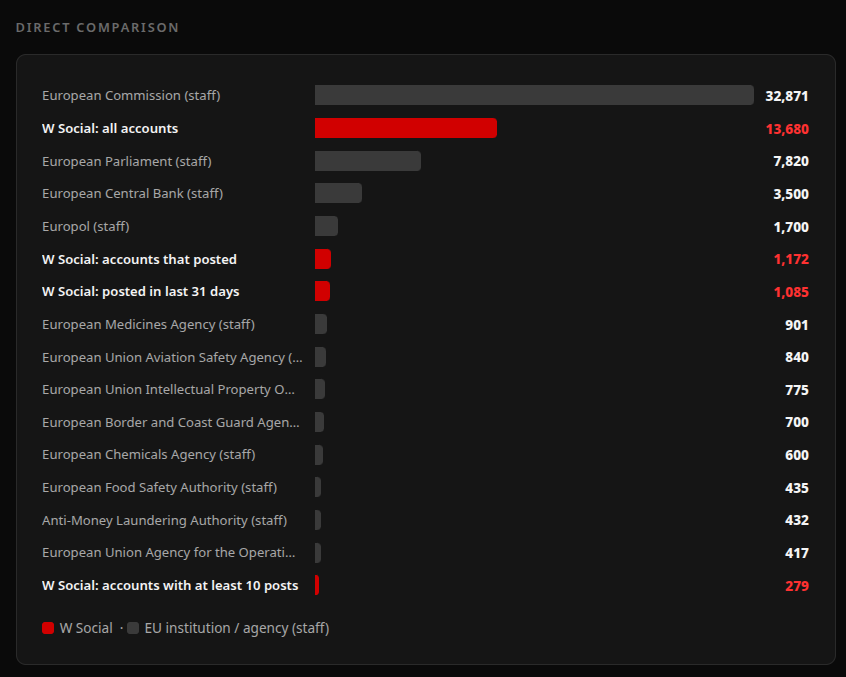
Task: Click the red W Social legend swatch
Action: coord(48,628)
